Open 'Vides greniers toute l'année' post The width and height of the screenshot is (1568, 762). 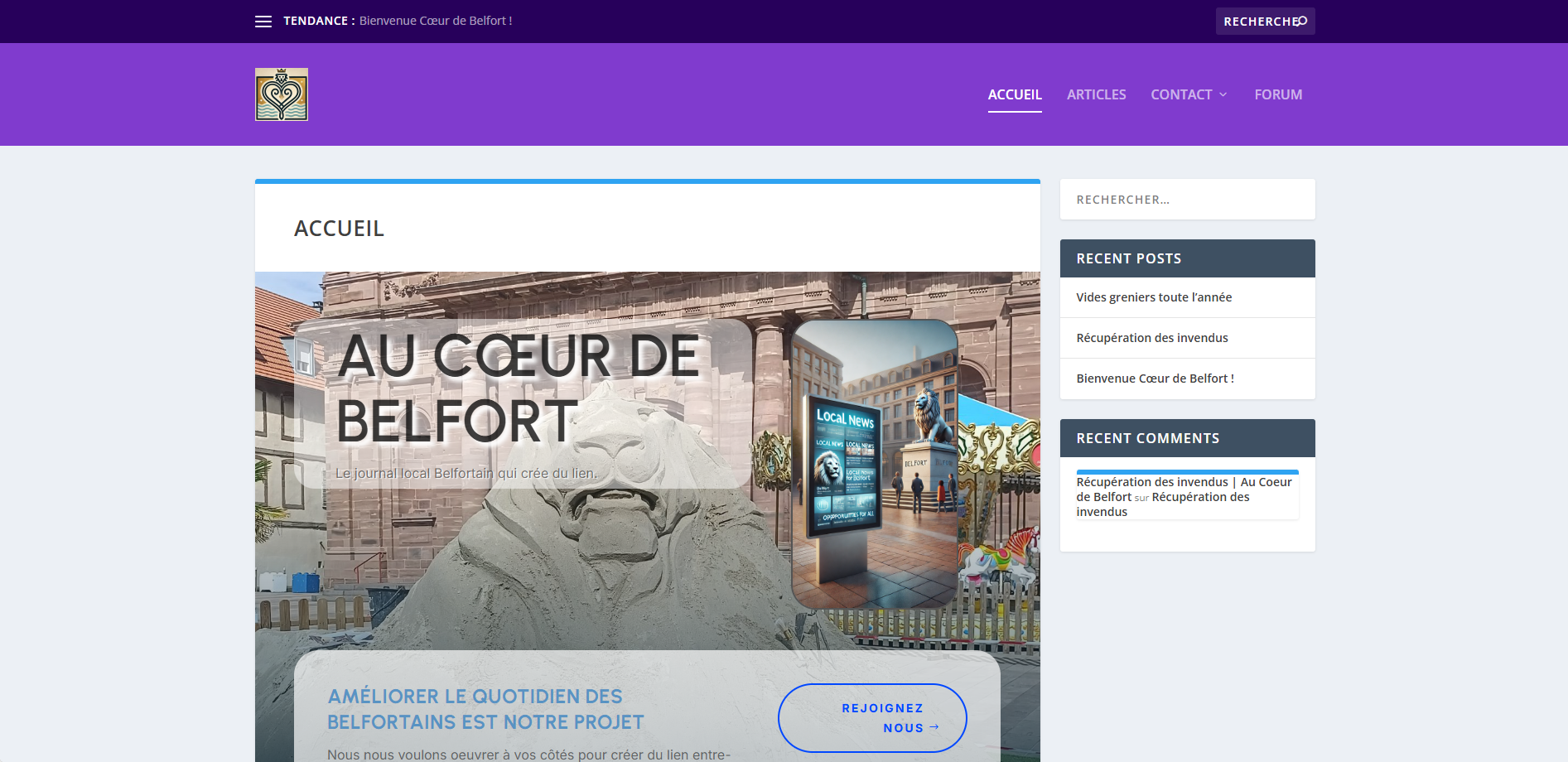pos(1153,297)
